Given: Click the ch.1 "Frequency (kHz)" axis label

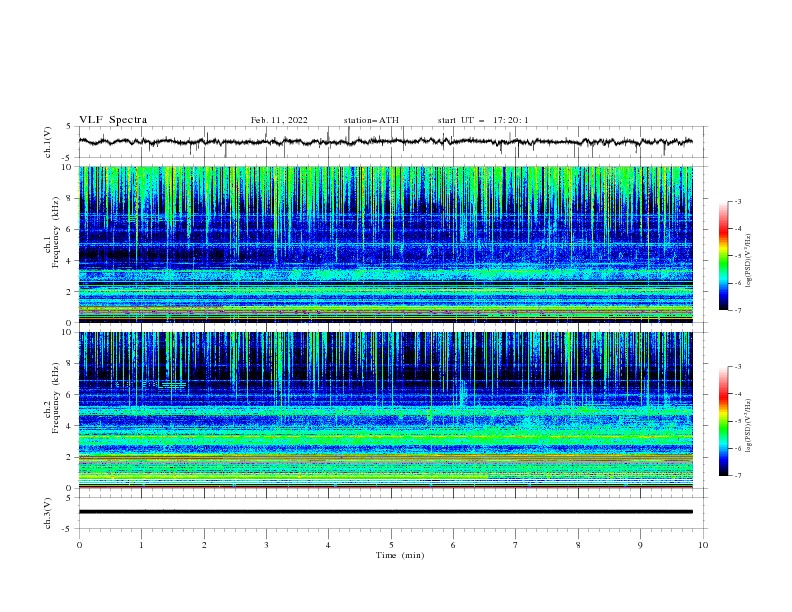Looking at the screenshot, I should [56, 231].
